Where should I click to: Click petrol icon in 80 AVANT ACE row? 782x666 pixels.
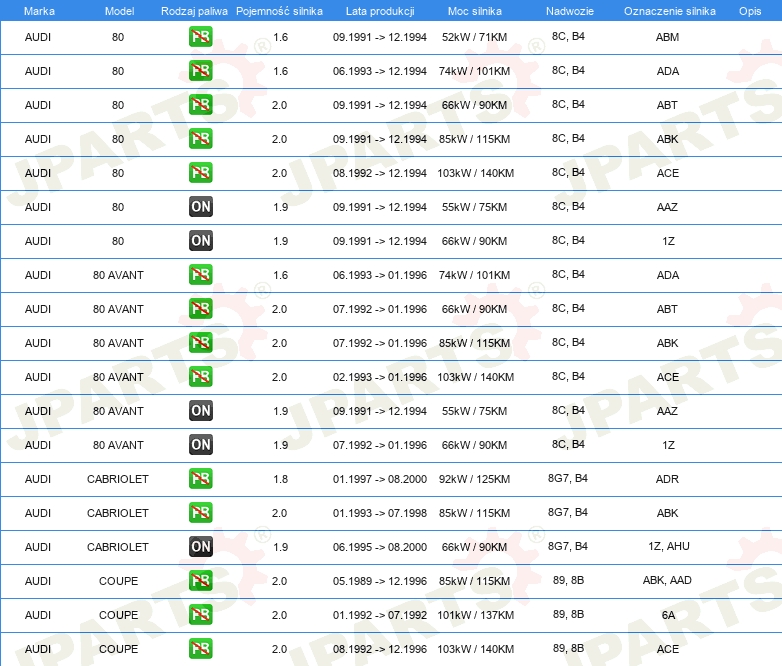coord(200,377)
